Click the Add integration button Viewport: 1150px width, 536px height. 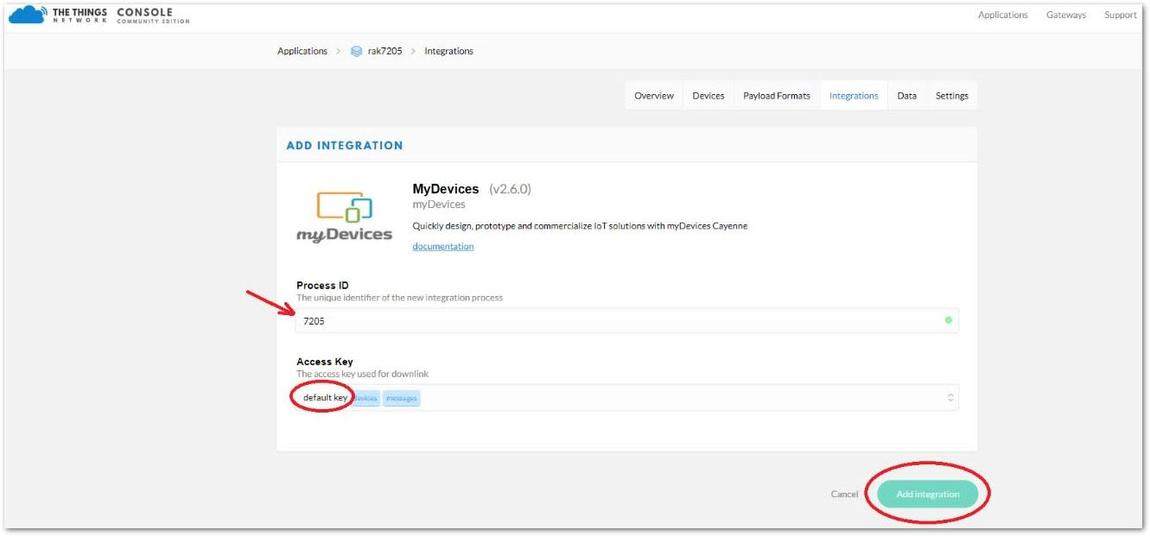point(927,494)
